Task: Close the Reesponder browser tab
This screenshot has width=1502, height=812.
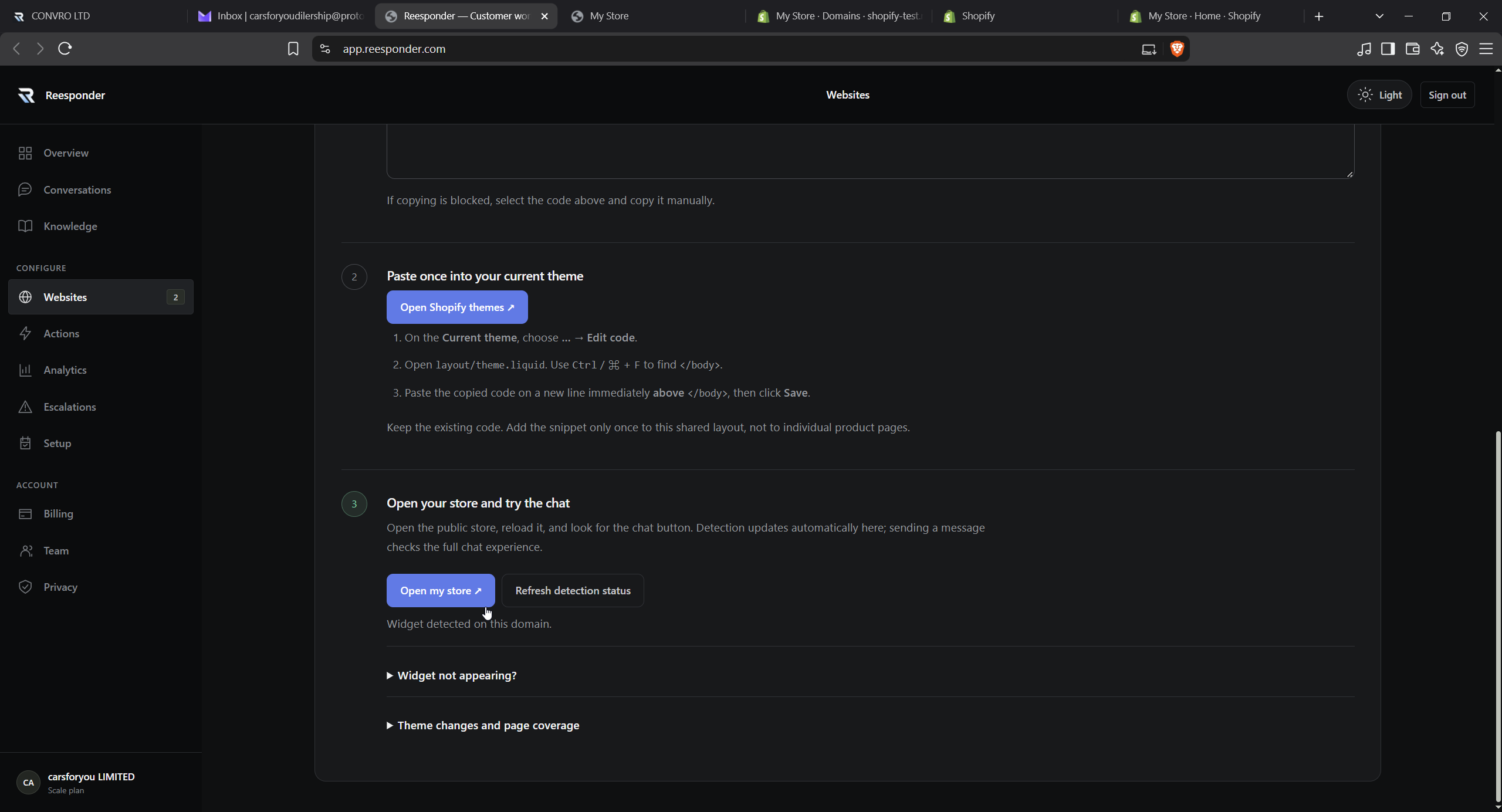Action: tap(544, 16)
